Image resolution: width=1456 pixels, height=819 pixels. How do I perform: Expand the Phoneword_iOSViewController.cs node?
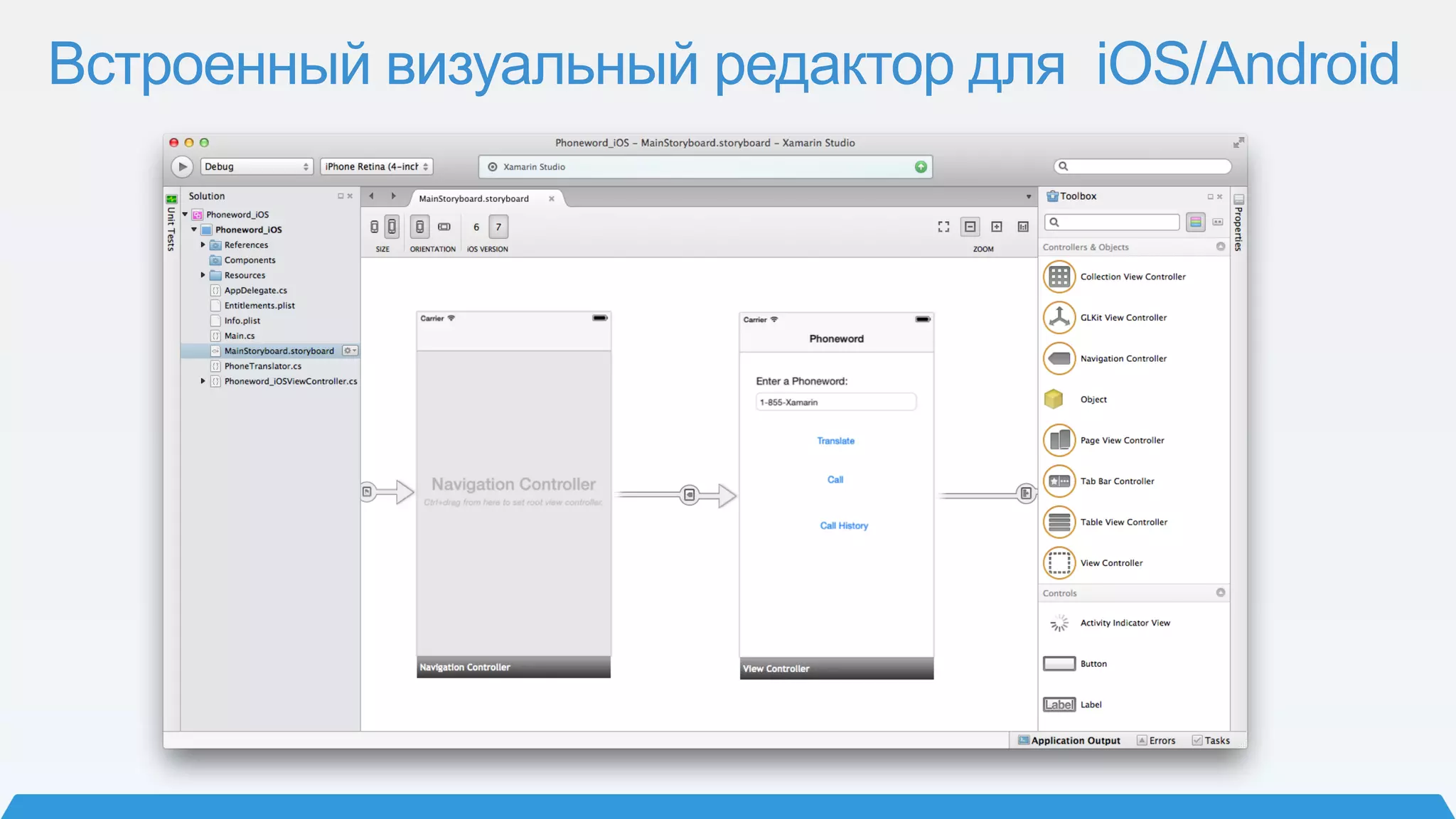tap(203, 381)
